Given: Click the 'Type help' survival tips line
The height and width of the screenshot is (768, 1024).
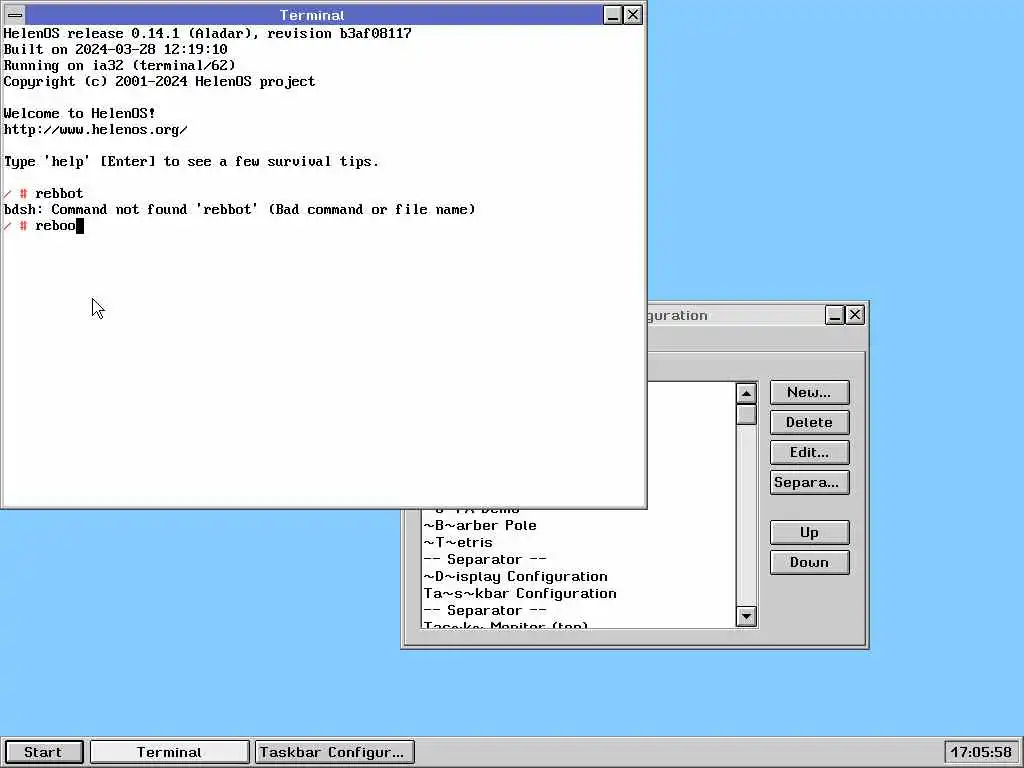Looking at the screenshot, I should coord(191,161).
